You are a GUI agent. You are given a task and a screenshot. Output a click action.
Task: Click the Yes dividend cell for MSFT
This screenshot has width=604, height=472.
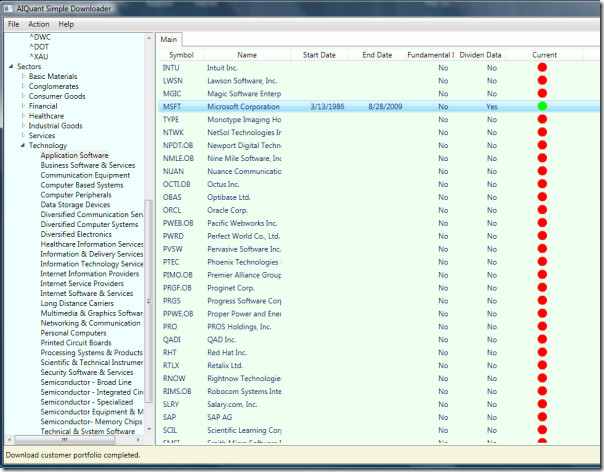[x=492, y=106]
